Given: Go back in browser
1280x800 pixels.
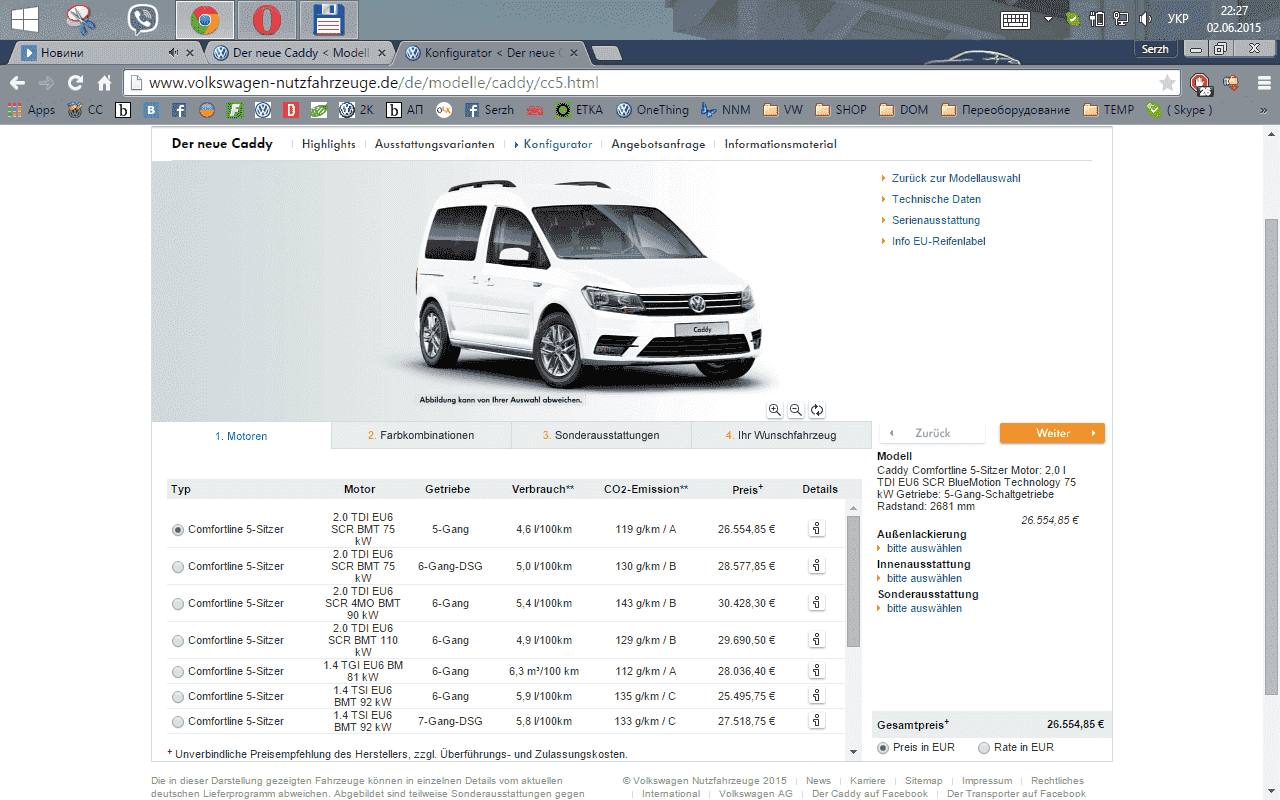Looking at the screenshot, I should point(17,83).
